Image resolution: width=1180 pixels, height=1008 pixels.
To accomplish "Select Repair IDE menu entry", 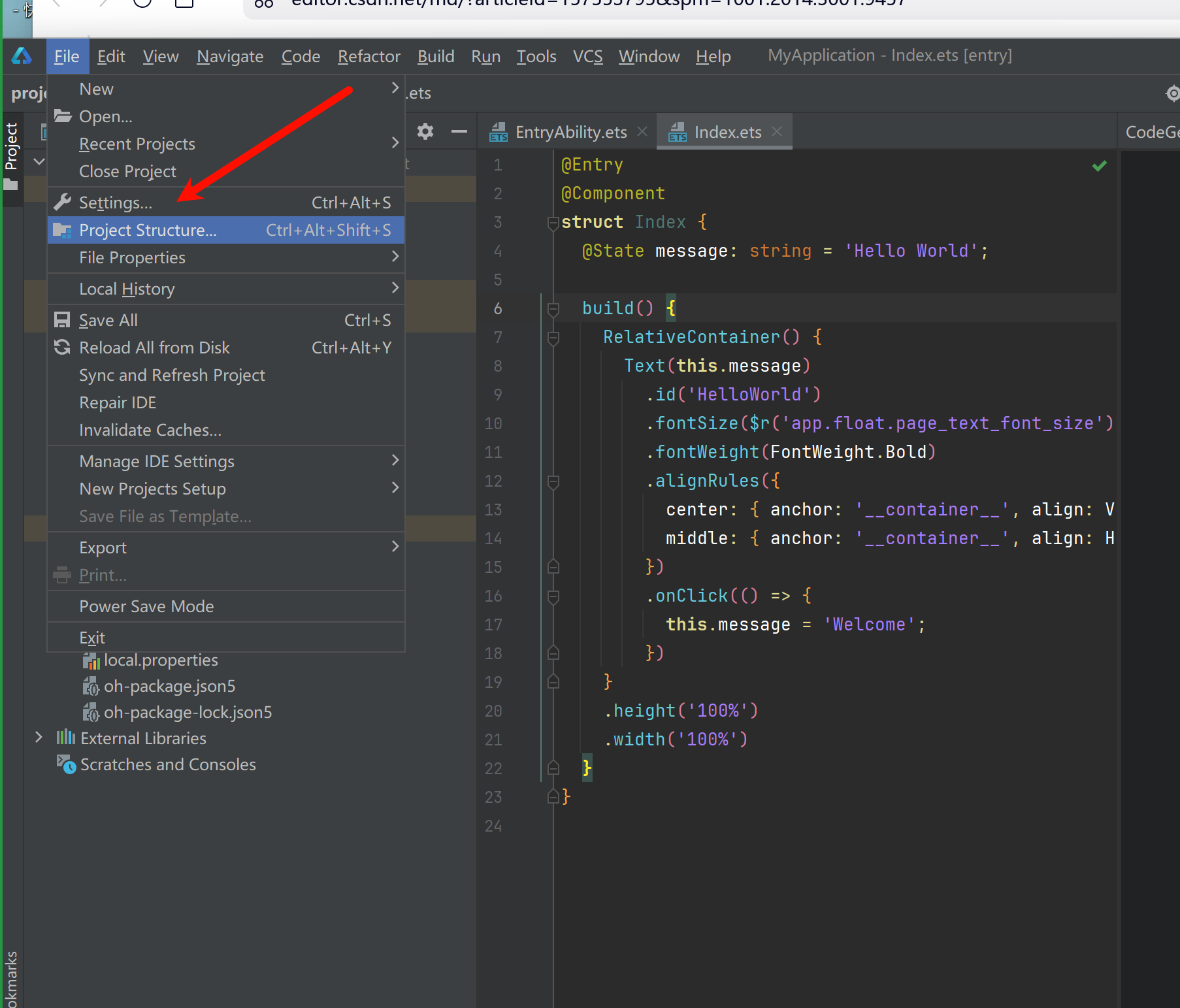I will pos(226,402).
